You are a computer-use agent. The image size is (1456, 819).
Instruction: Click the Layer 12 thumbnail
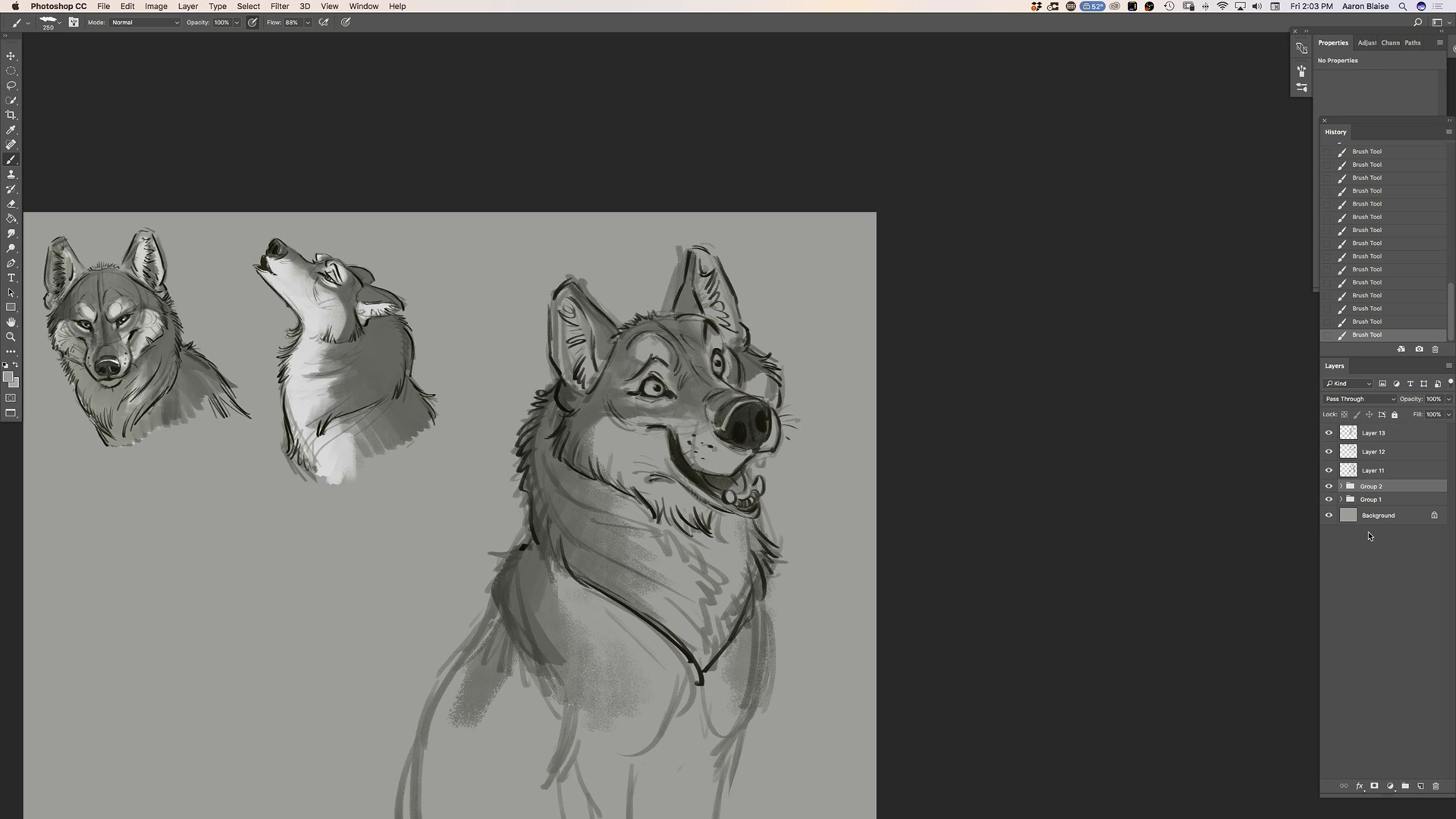pyautogui.click(x=1348, y=452)
